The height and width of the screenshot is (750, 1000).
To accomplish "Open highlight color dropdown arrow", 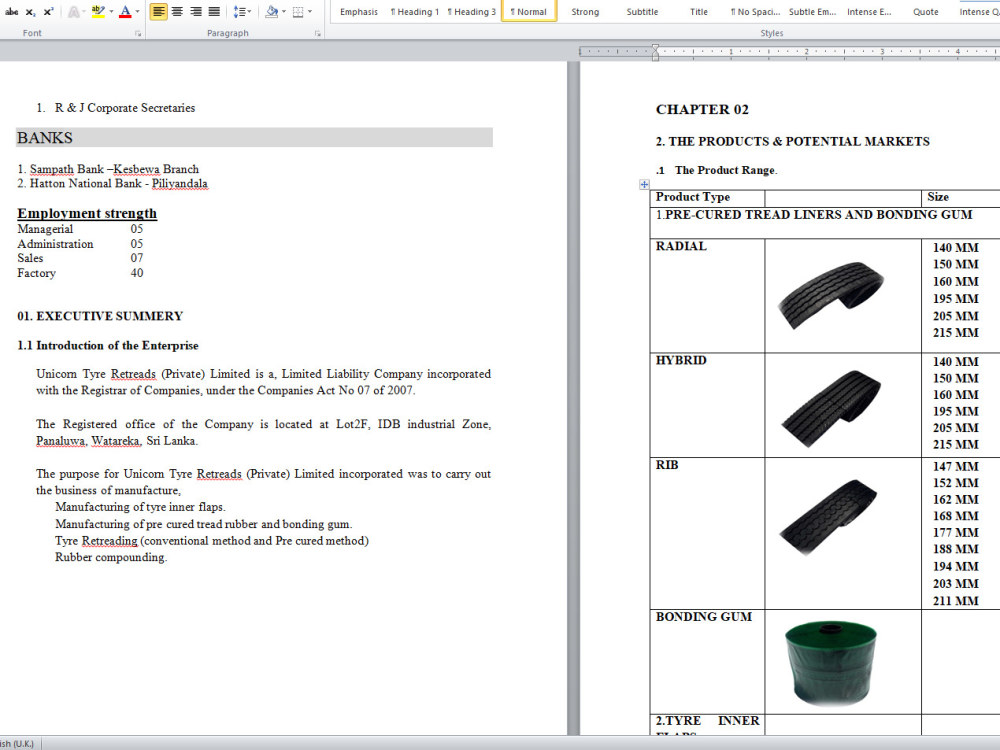I will point(111,11).
